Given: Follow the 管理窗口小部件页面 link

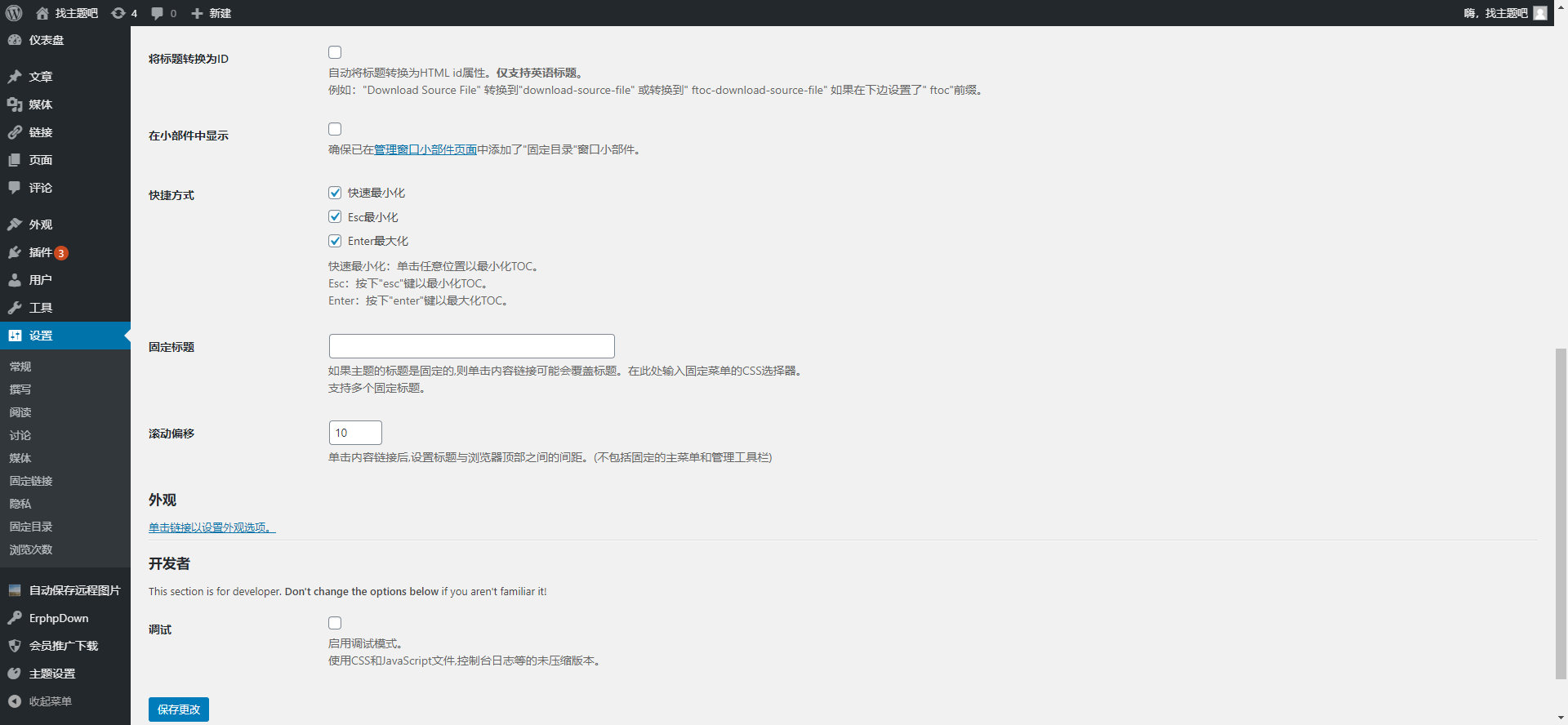Looking at the screenshot, I should click(425, 149).
